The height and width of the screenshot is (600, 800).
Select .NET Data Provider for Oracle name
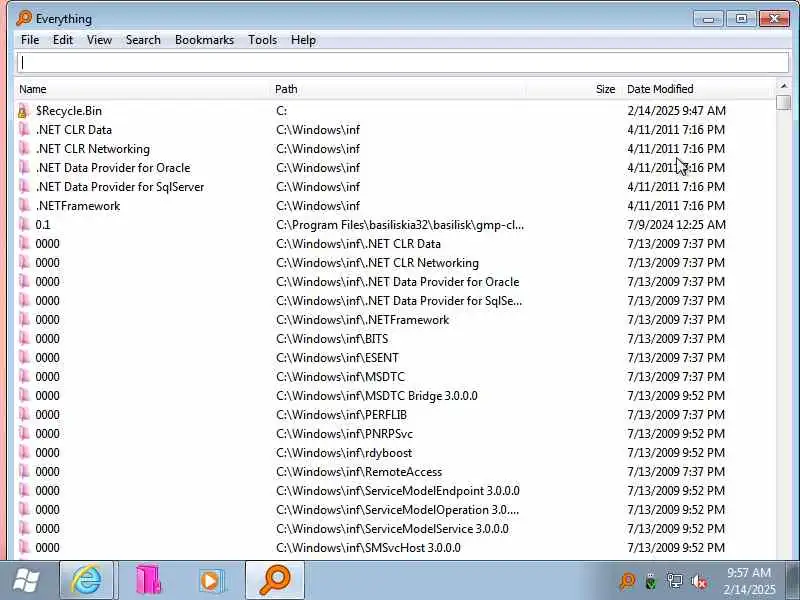(x=113, y=168)
